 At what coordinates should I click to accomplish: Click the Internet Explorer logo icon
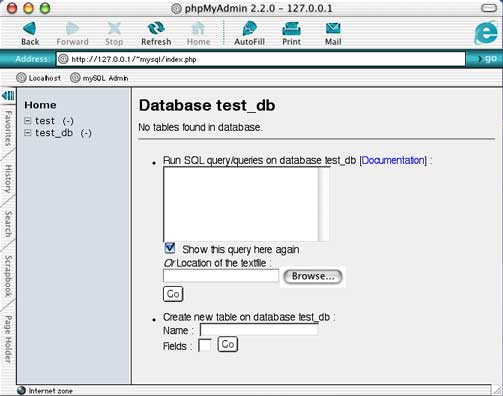(486, 33)
